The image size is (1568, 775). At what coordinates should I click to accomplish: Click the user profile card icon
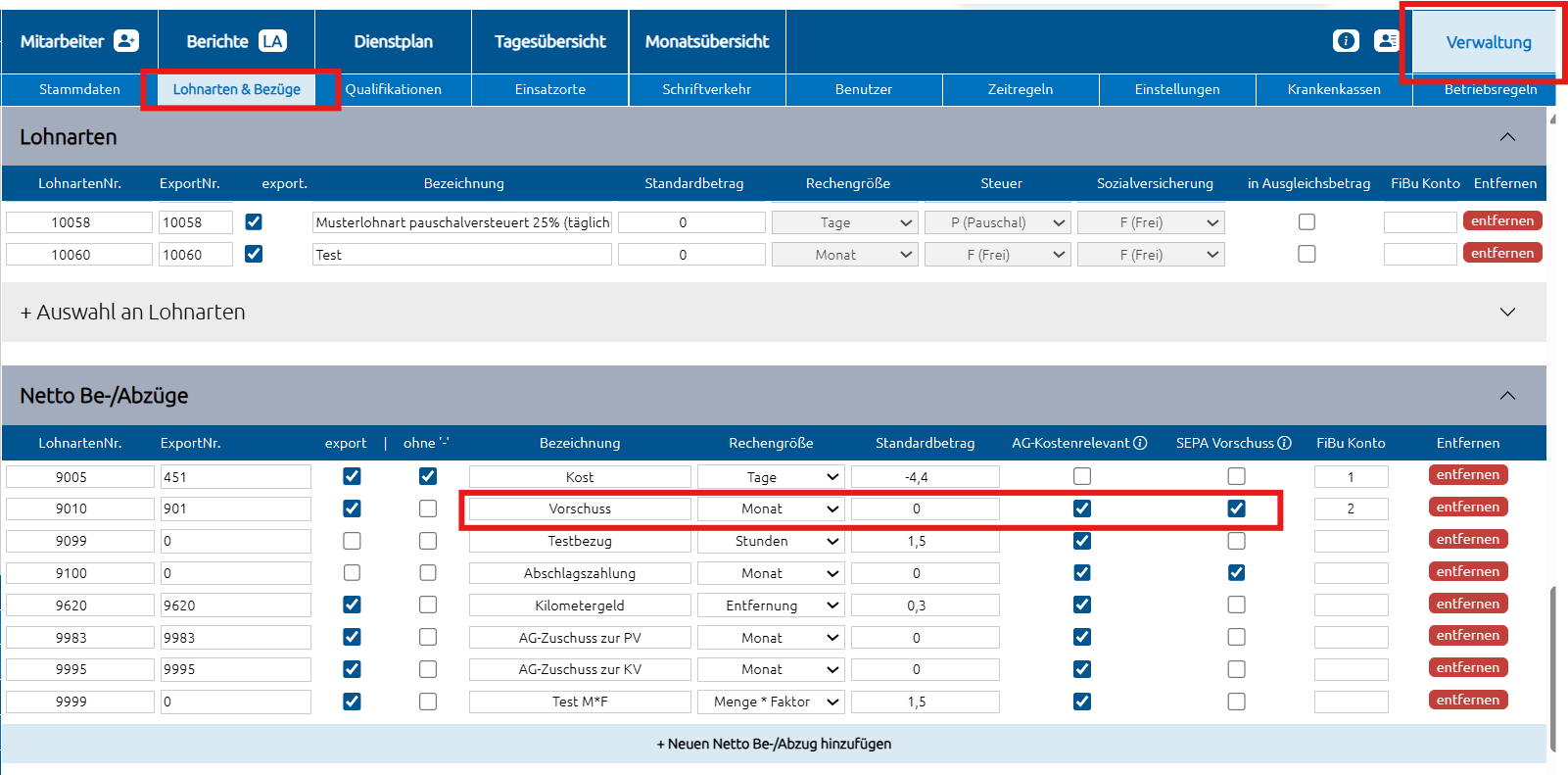coord(1386,41)
